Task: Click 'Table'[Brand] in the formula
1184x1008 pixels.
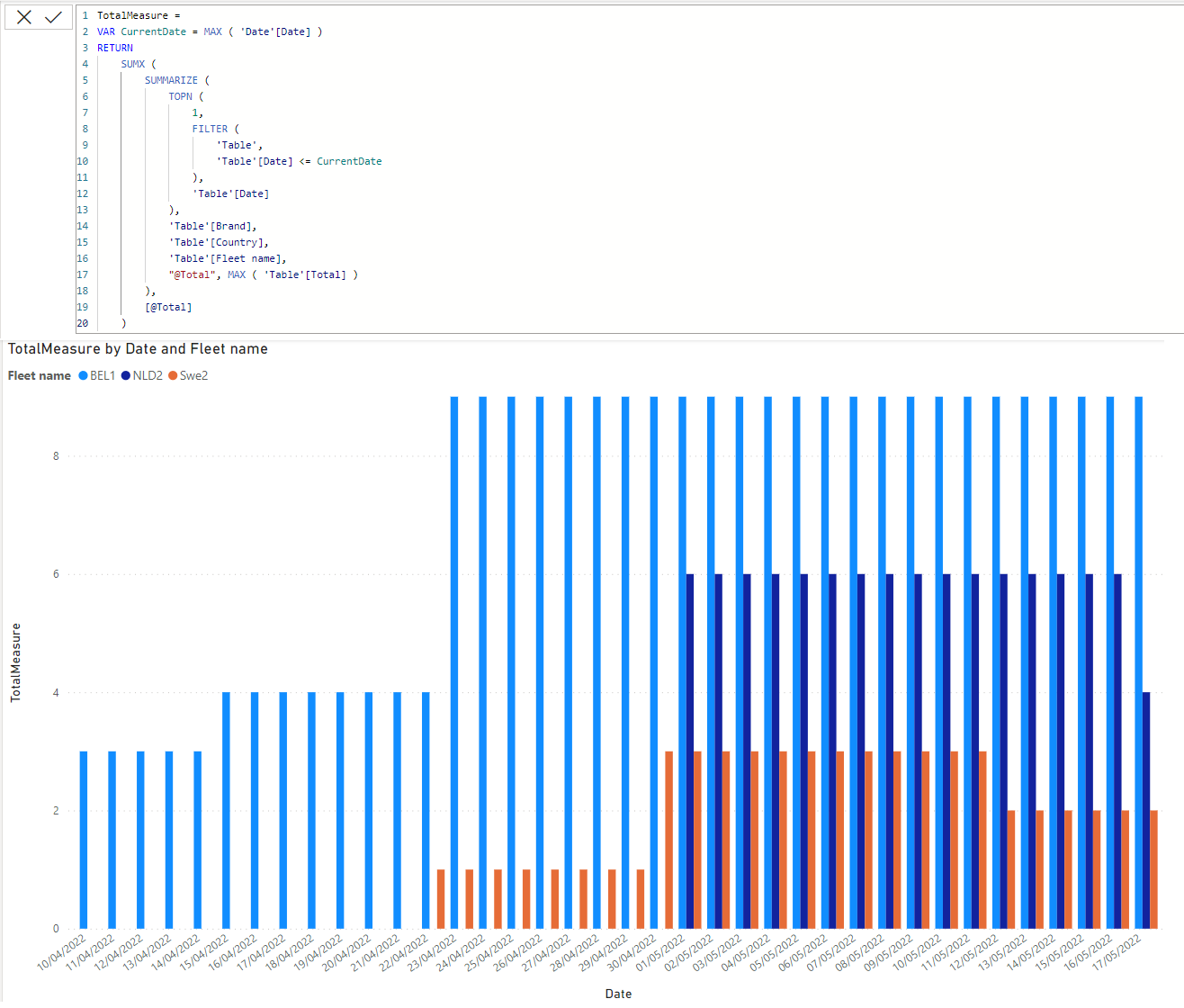Action: (212, 226)
